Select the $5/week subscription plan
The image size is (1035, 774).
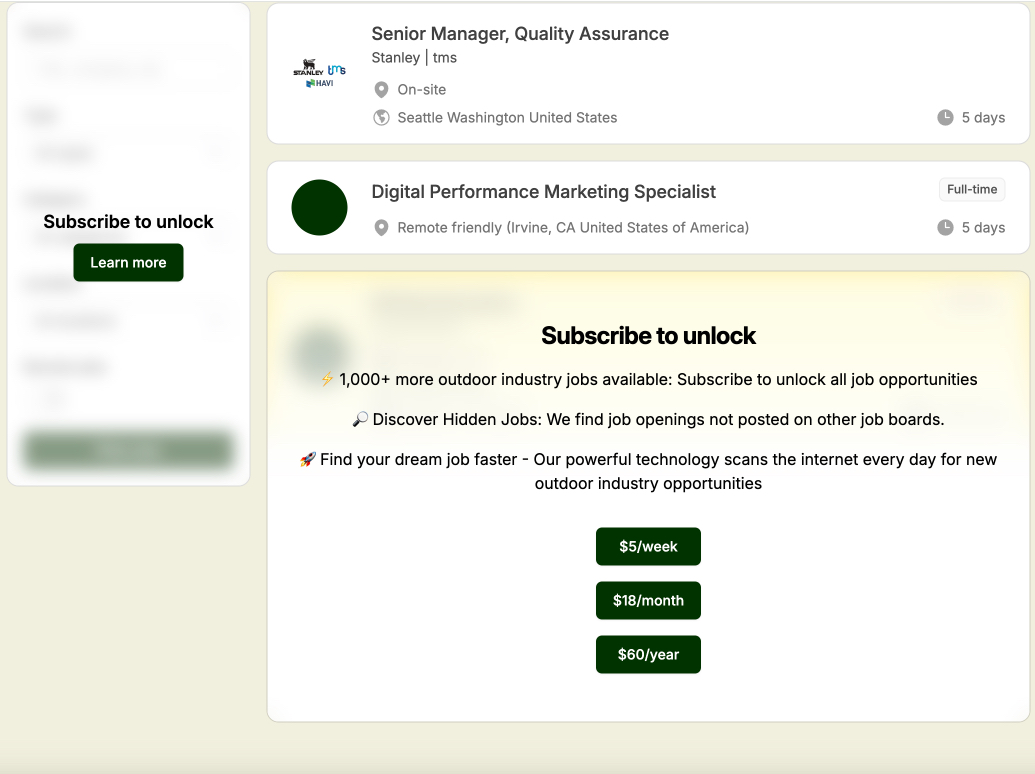point(648,546)
